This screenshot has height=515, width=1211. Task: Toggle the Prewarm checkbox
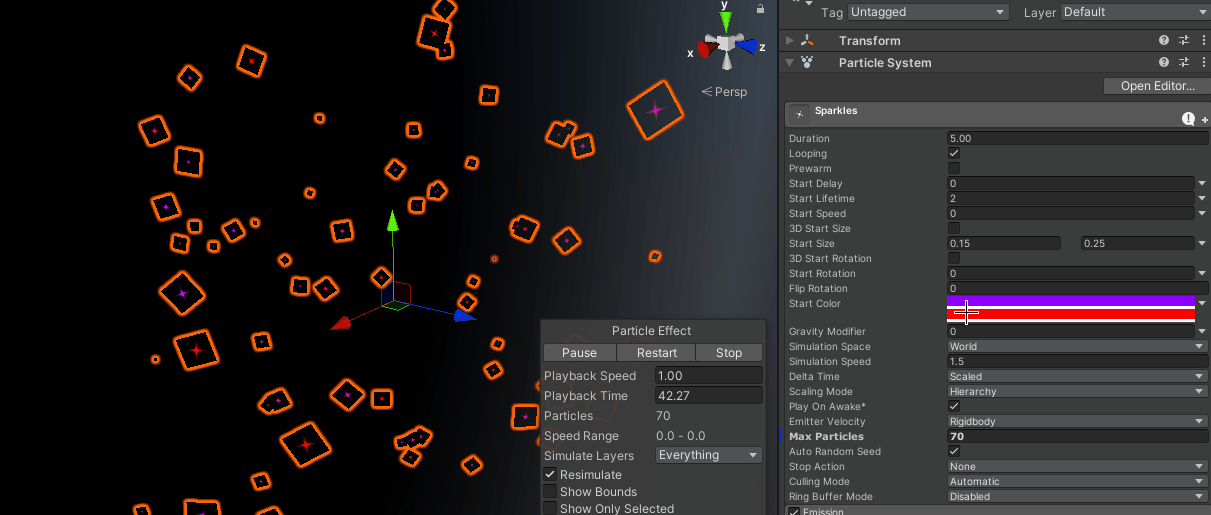tap(954, 169)
